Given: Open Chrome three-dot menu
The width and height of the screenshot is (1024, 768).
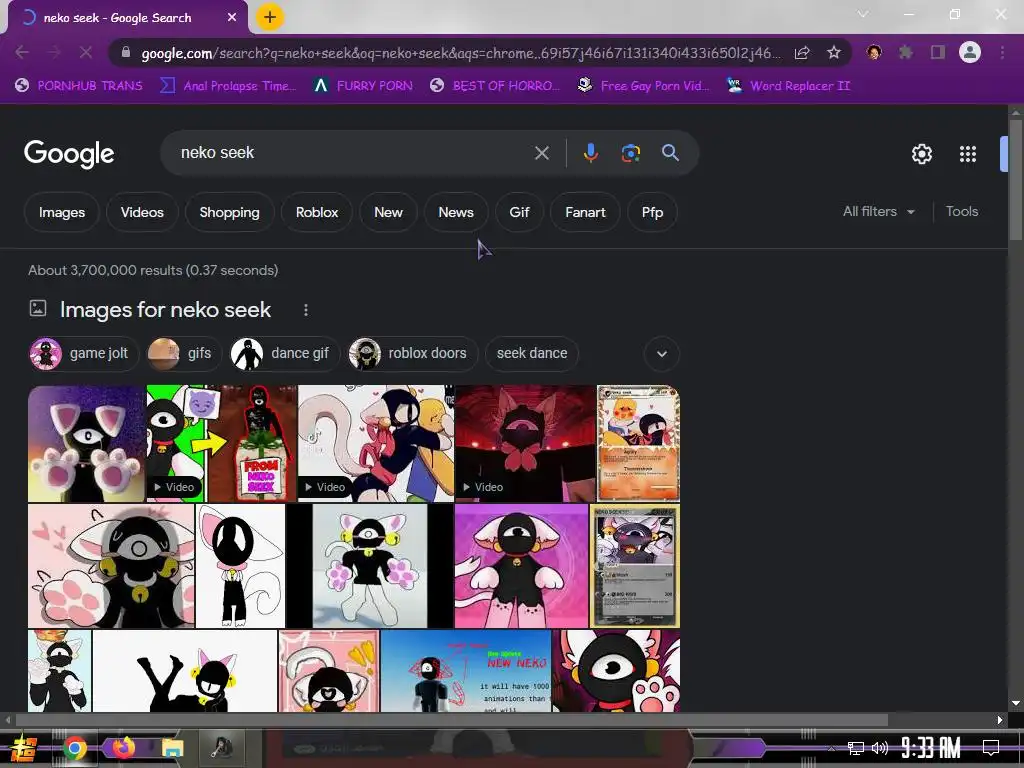Looking at the screenshot, I should pyautogui.click(x=1002, y=52).
